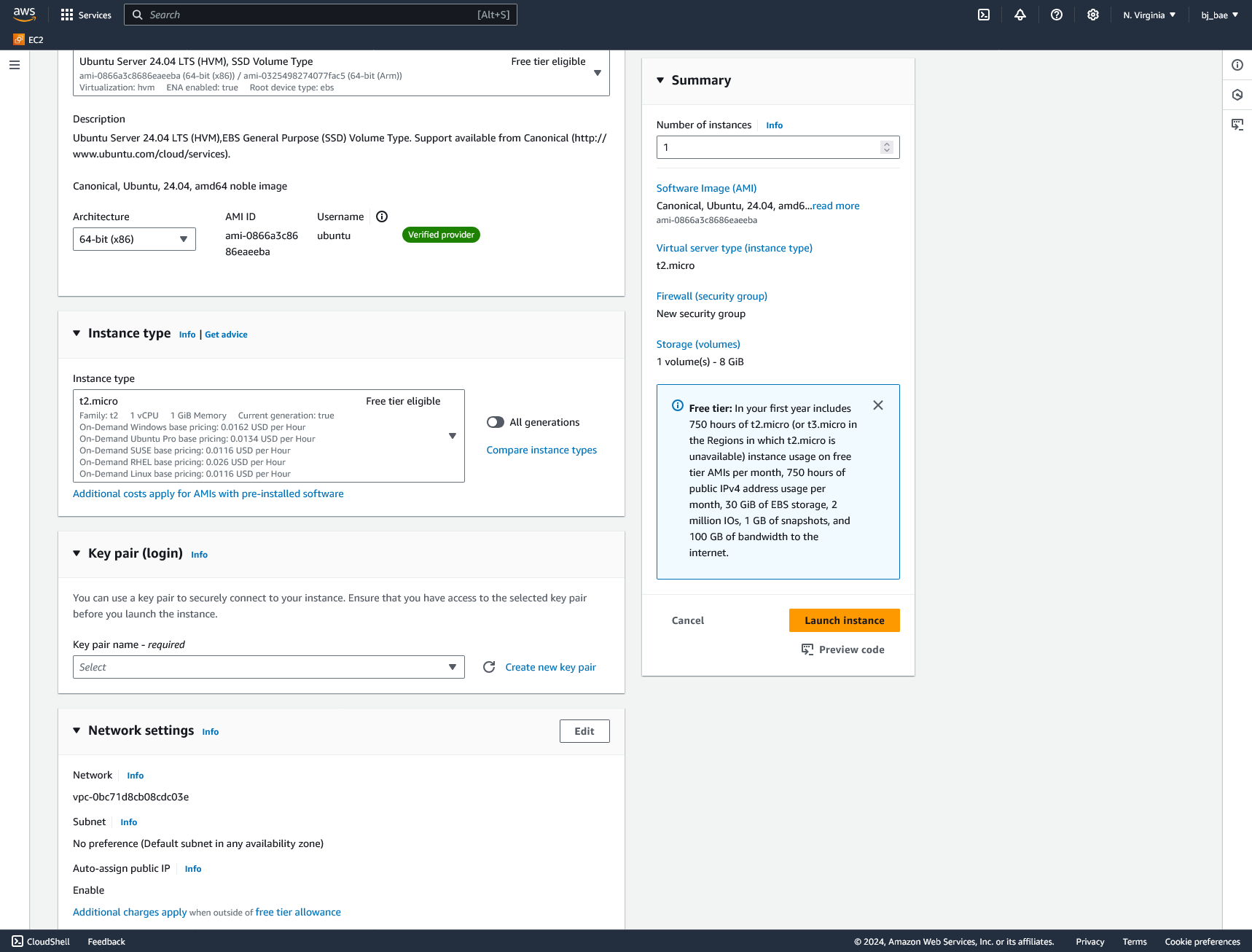Open Privacy in the footer
1252x952 pixels.
point(1089,941)
